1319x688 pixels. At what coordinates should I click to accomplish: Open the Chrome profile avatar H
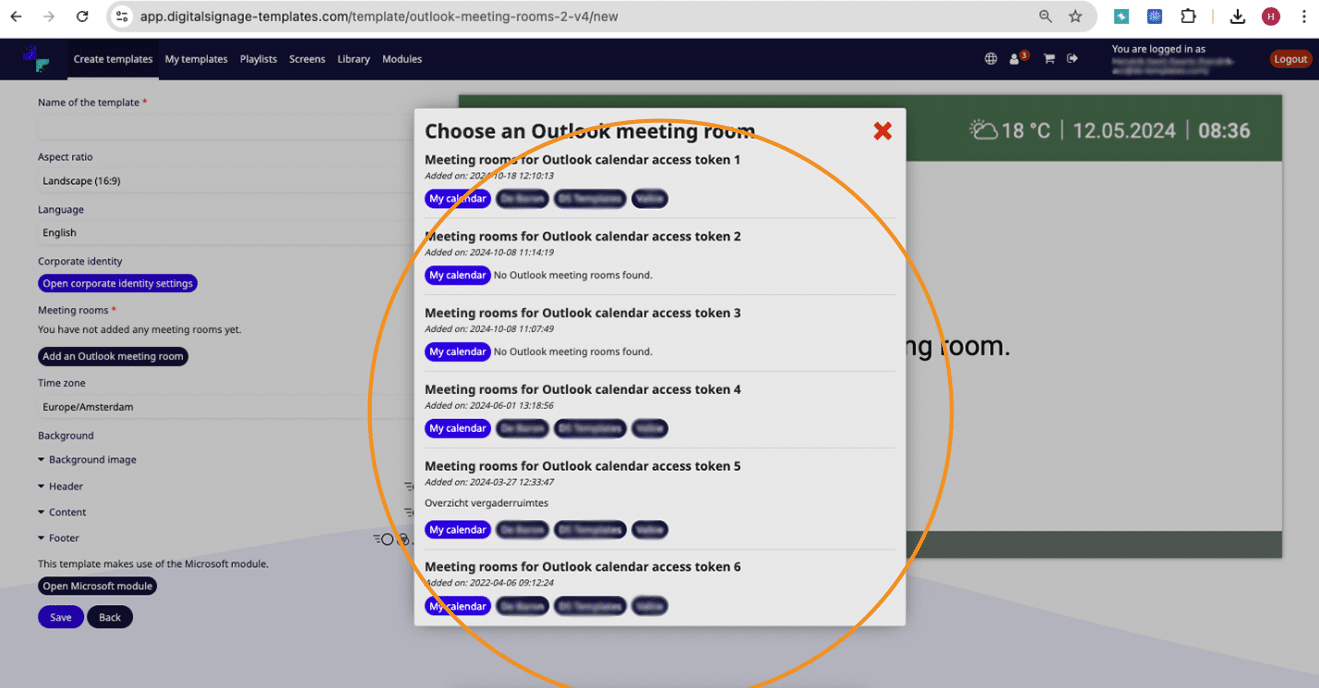[x=1271, y=16]
